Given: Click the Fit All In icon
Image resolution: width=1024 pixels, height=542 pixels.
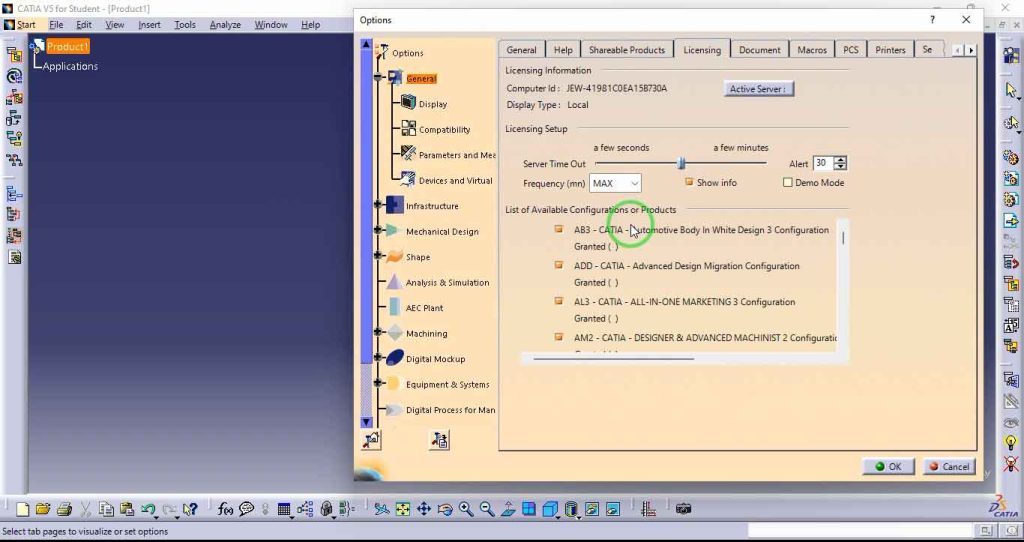Looking at the screenshot, I should point(402,509).
